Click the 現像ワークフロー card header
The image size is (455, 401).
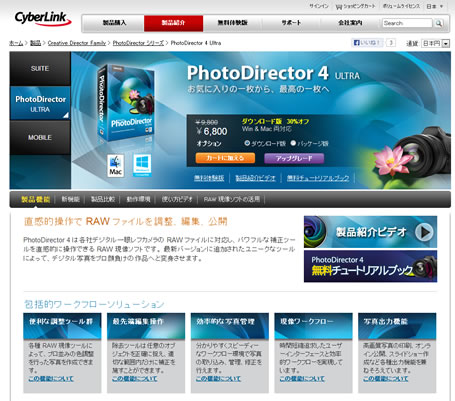point(313,325)
